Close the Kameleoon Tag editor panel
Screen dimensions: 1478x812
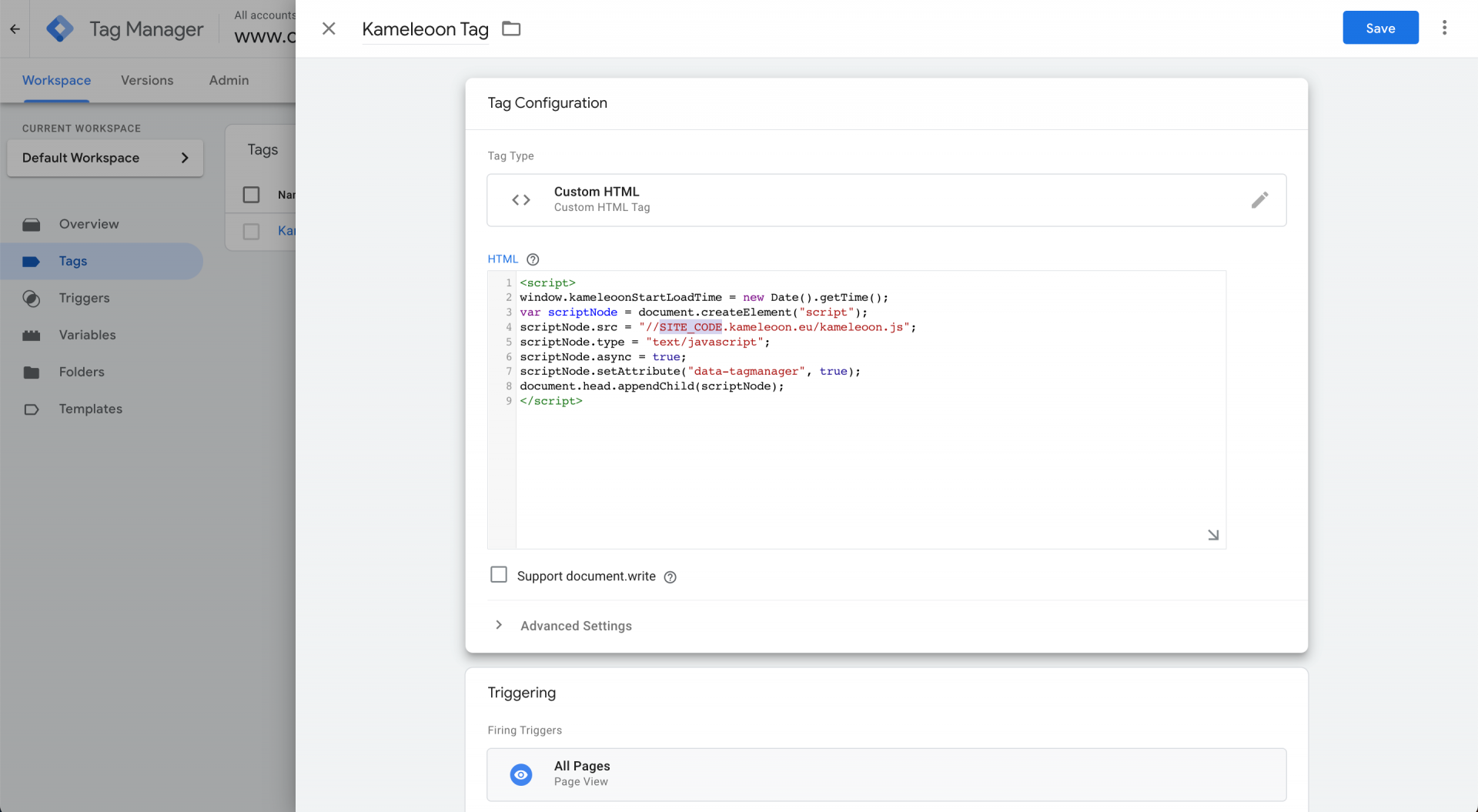[x=329, y=28]
